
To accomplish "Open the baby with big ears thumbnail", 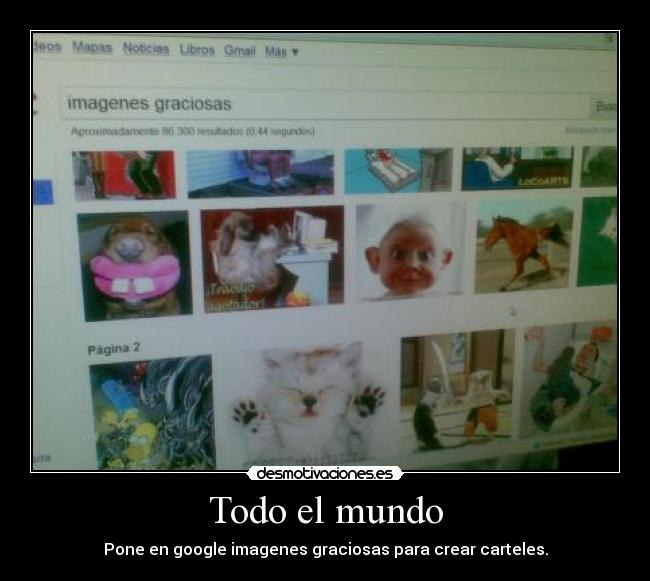I will (409, 252).
